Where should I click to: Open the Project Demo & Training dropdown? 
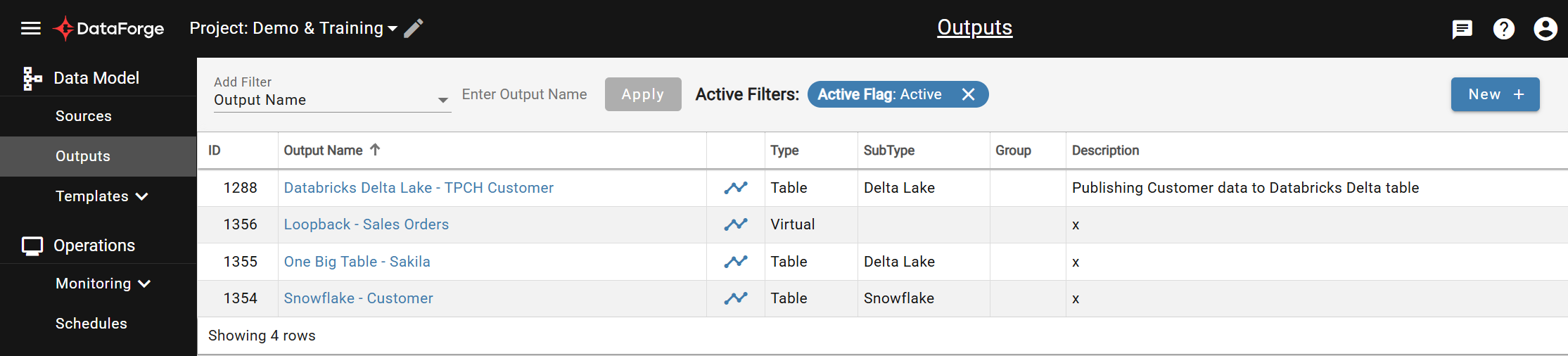(293, 28)
